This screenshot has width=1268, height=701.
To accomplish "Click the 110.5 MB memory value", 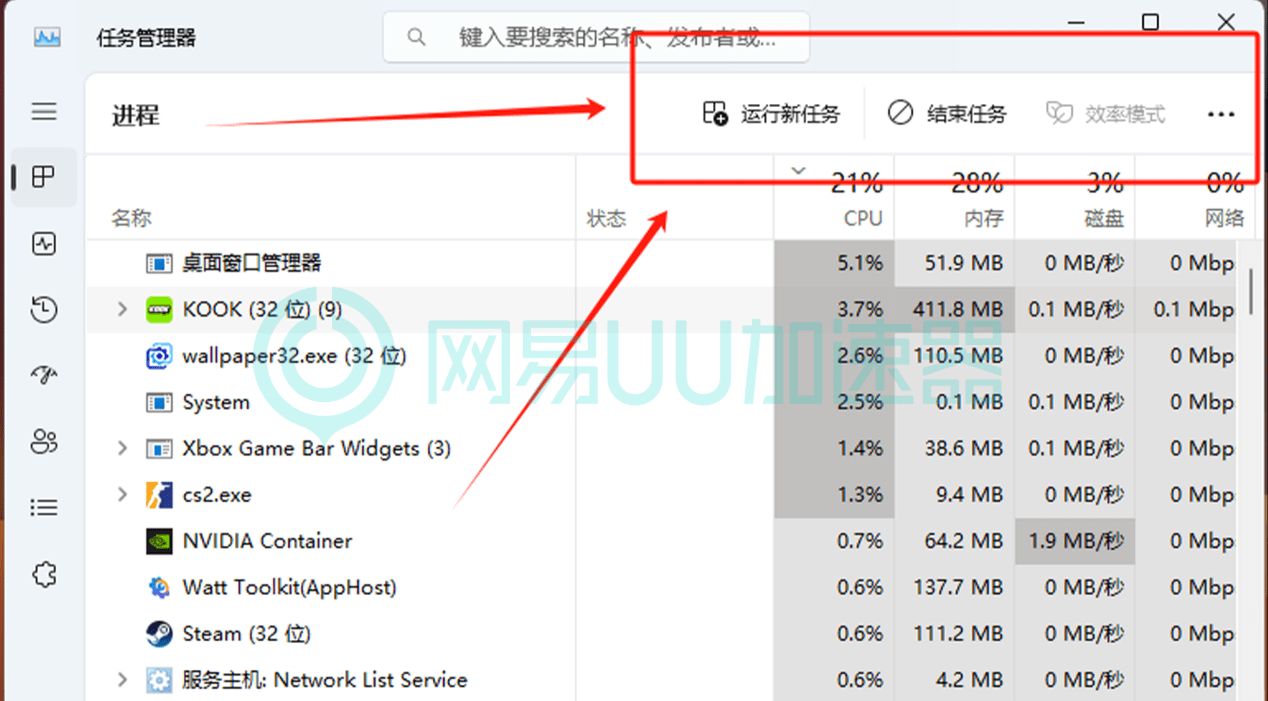I will coord(957,356).
